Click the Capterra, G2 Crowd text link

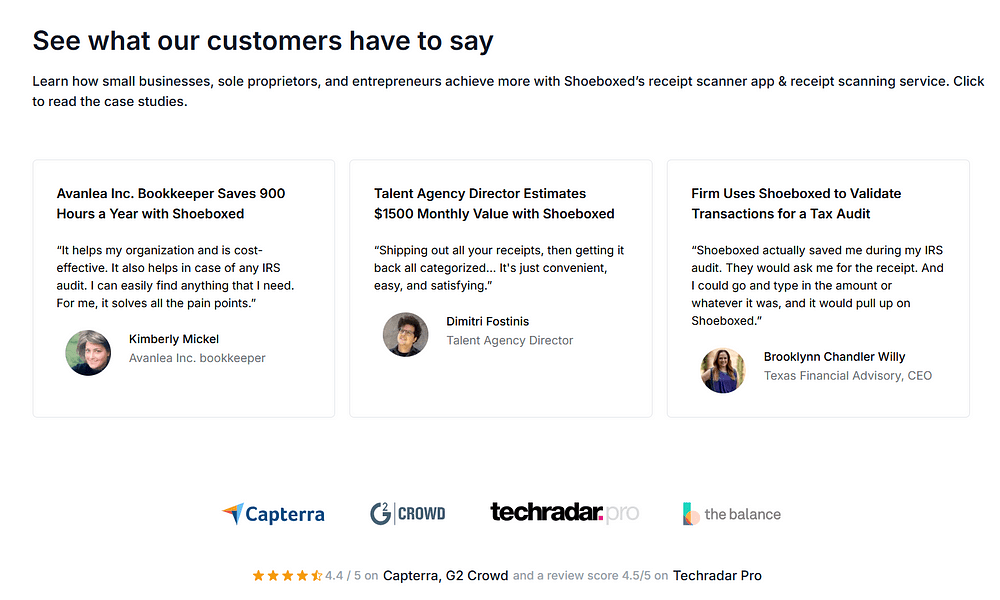point(445,576)
